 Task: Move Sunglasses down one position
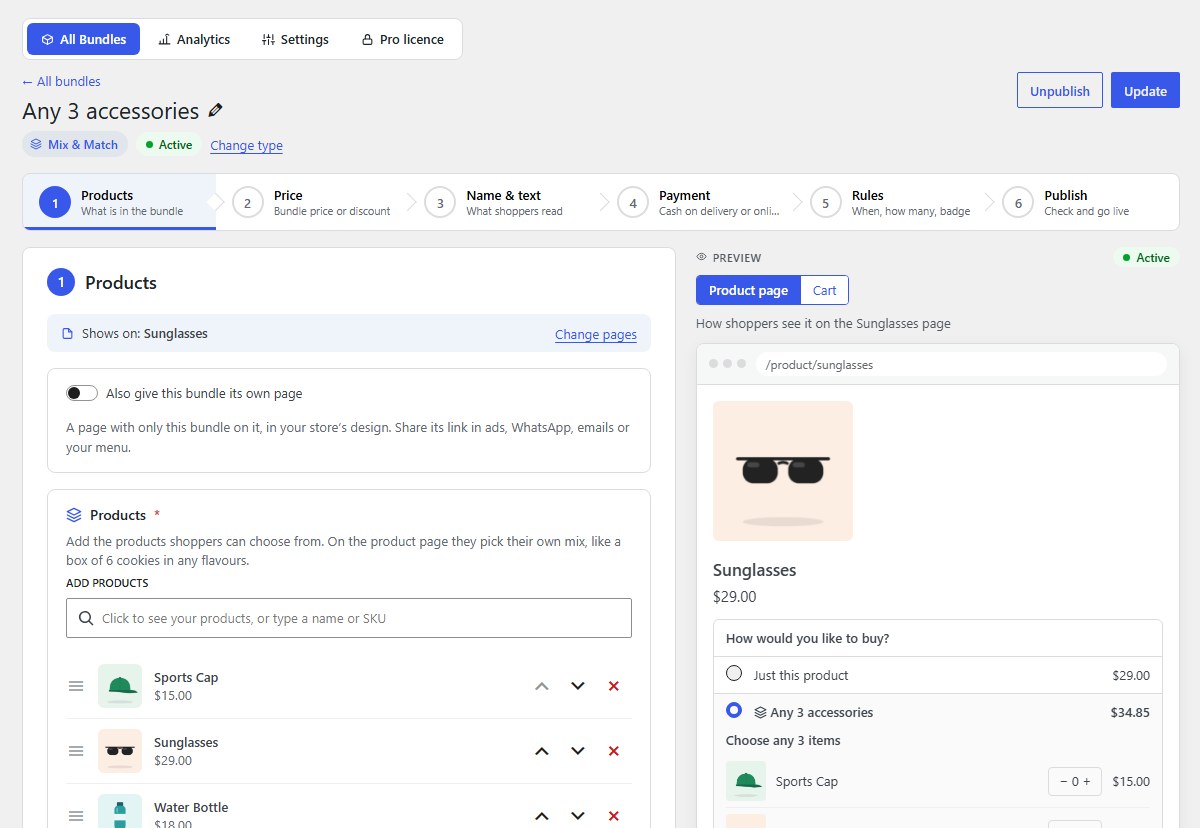(x=578, y=751)
